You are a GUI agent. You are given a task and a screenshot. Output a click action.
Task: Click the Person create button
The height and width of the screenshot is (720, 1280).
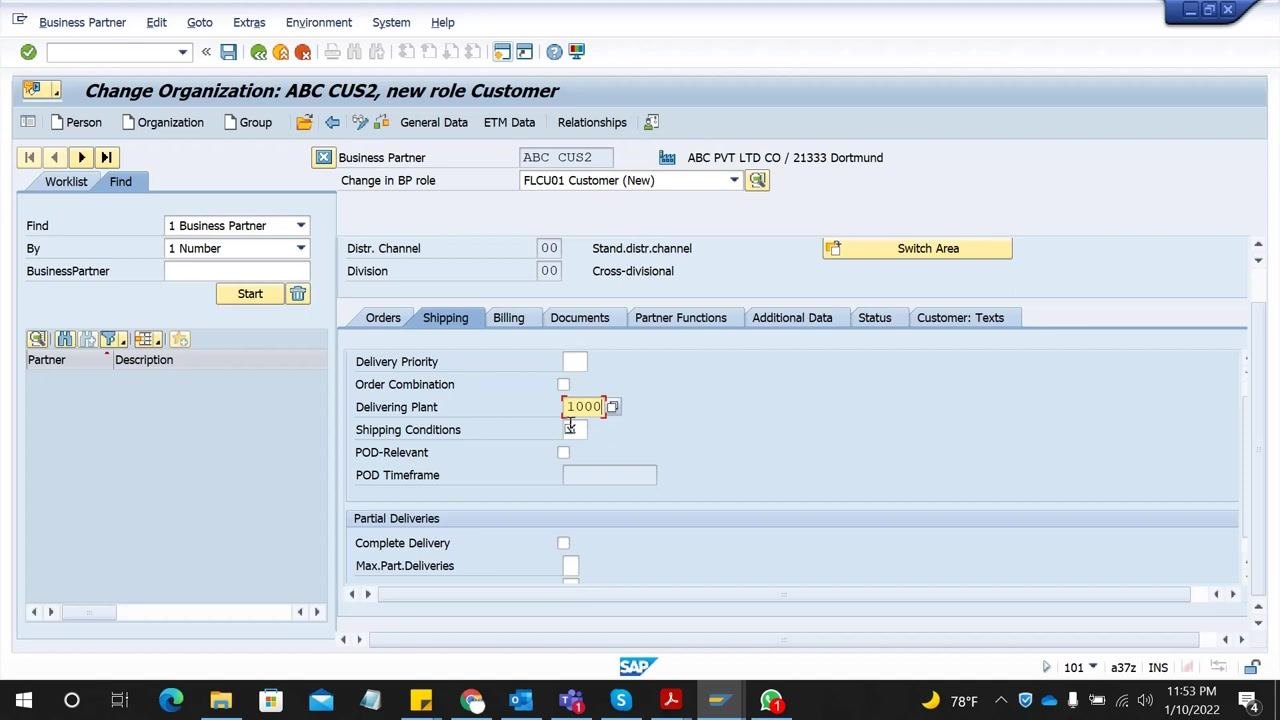click(x=75, y=122)
